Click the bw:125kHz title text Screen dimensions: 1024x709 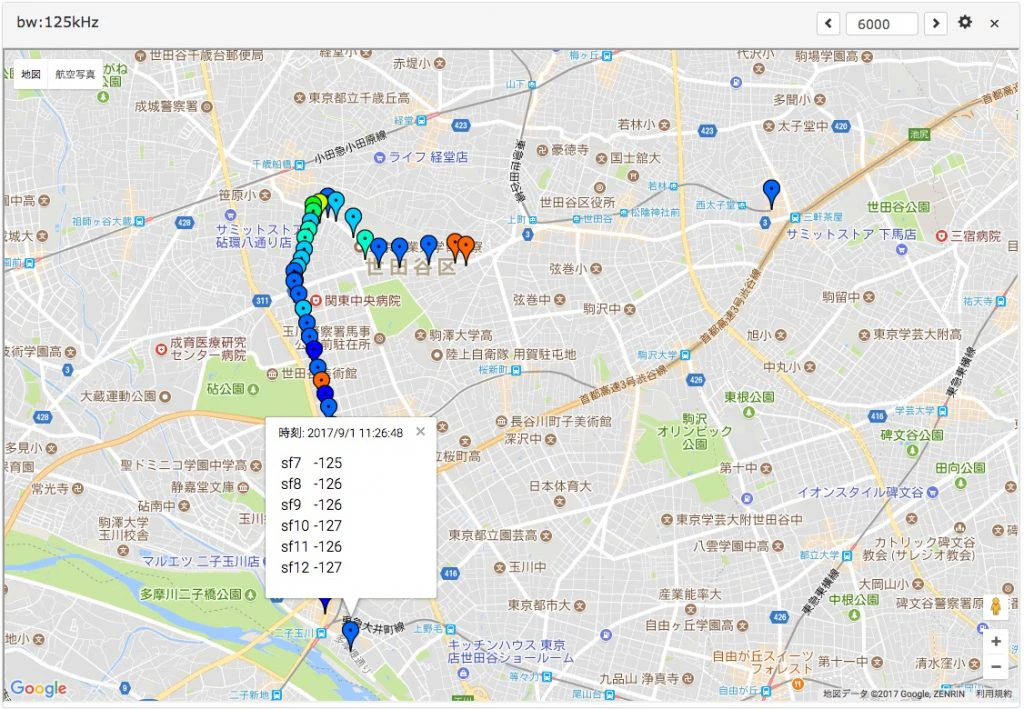[x=57, y=22]
